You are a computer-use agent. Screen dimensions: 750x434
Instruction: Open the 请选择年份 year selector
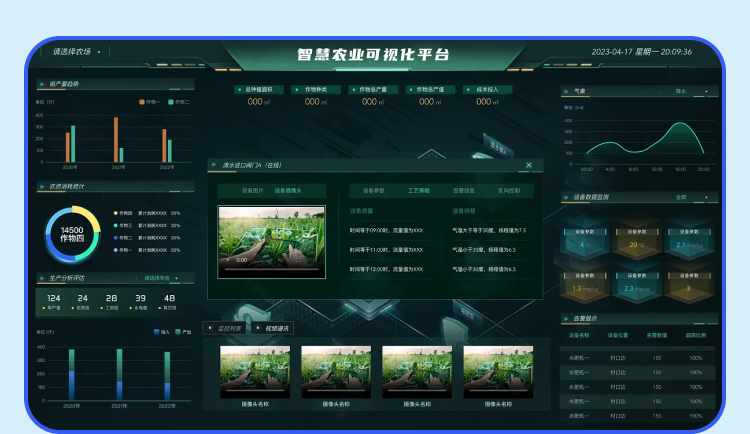coord(166,278)
